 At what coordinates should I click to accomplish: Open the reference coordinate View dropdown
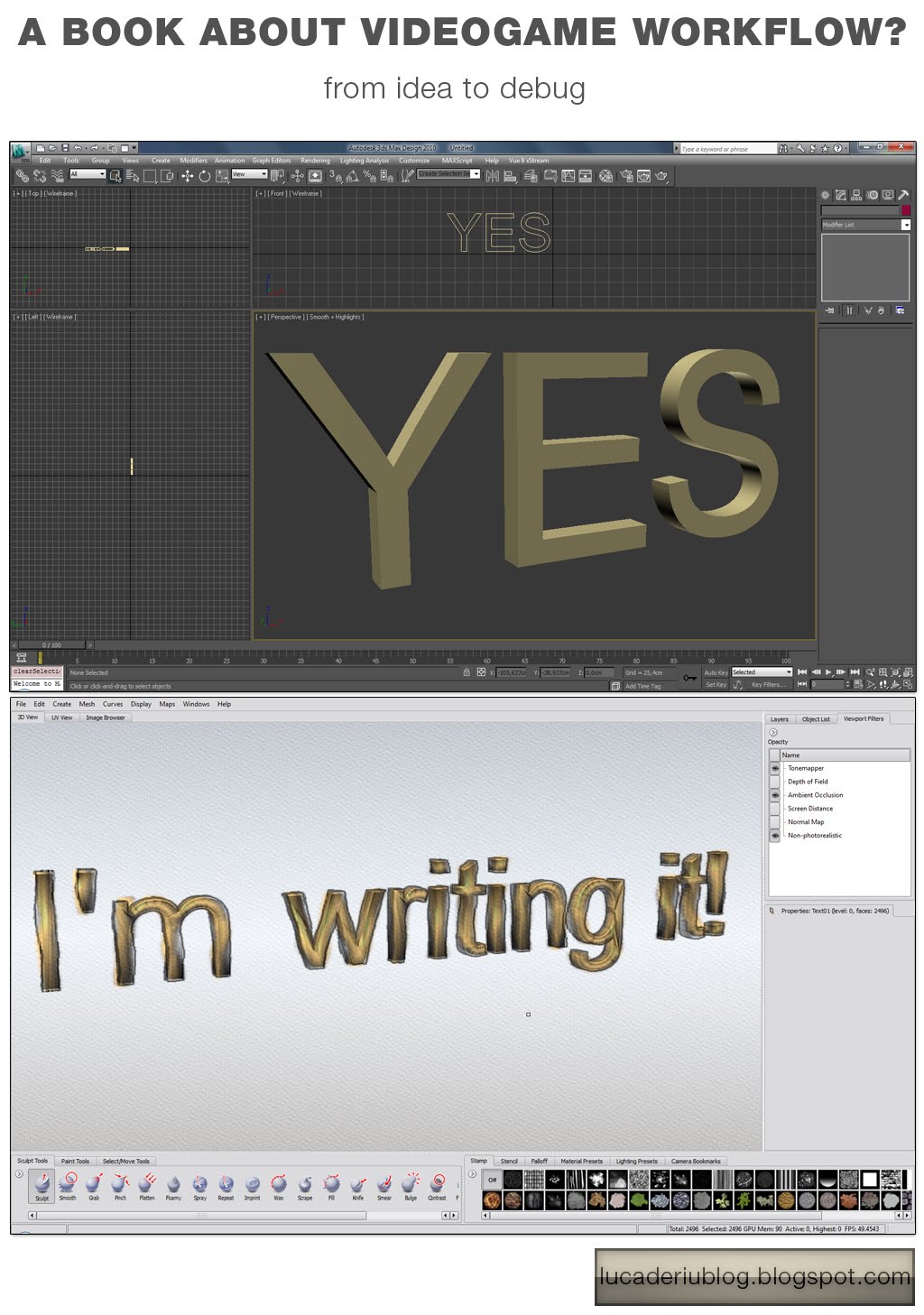click(250, 174)
